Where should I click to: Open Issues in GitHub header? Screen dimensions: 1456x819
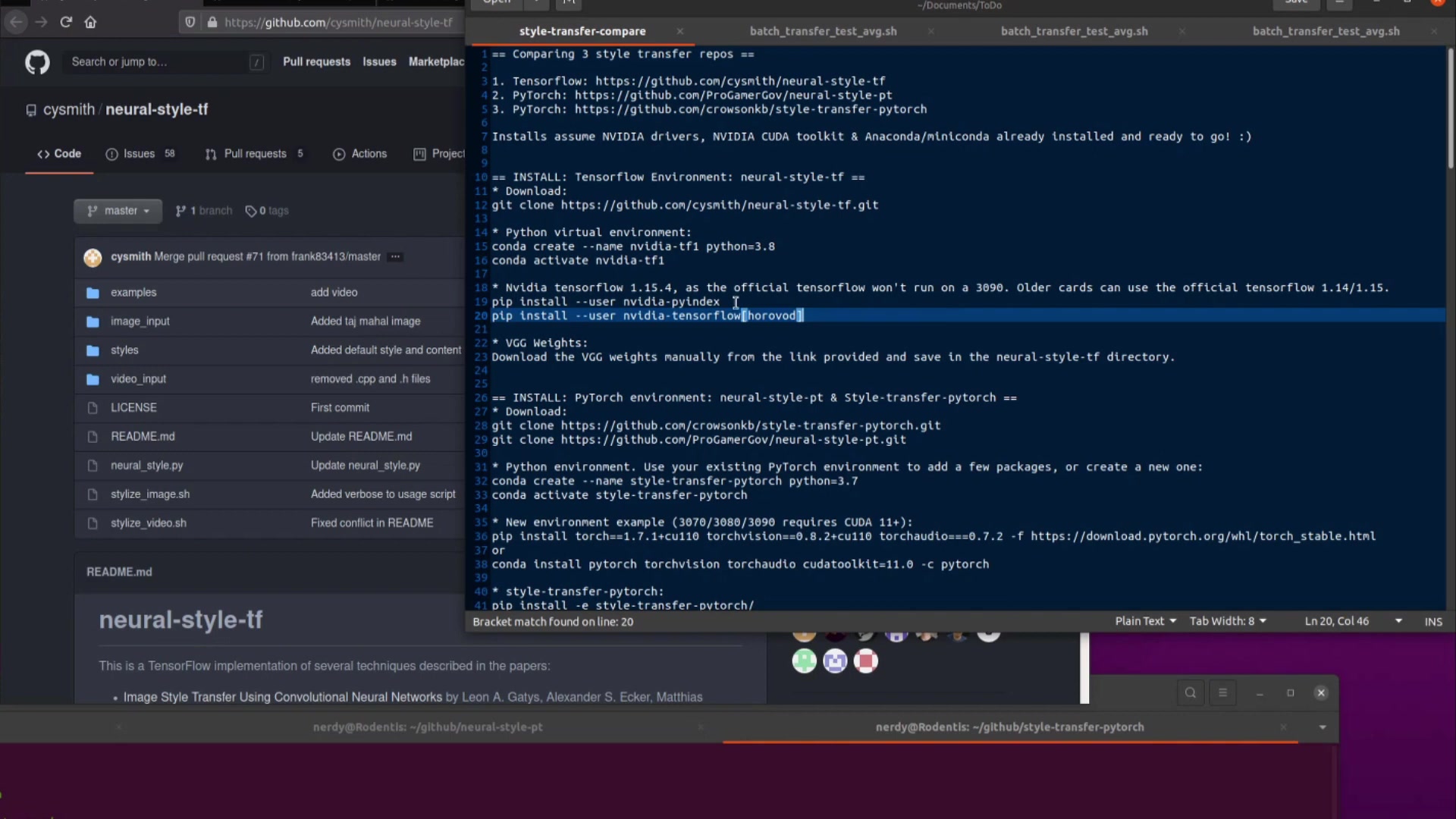379,61
